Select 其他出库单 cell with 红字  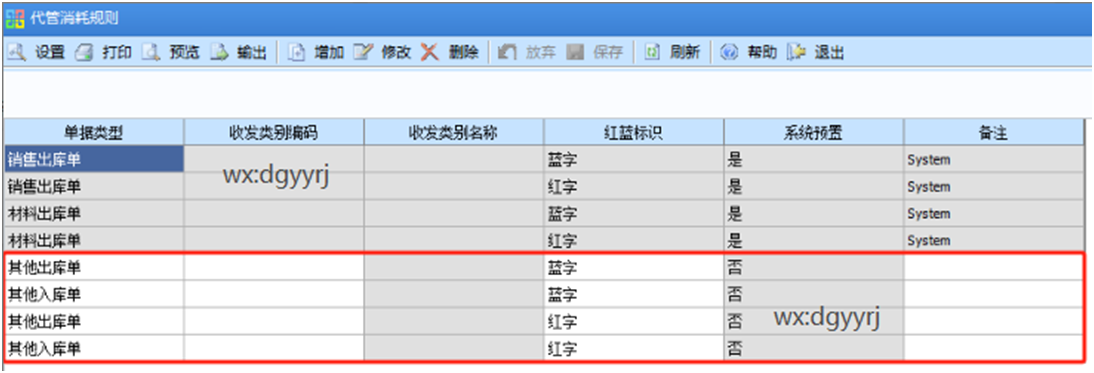tap(93, 321)
